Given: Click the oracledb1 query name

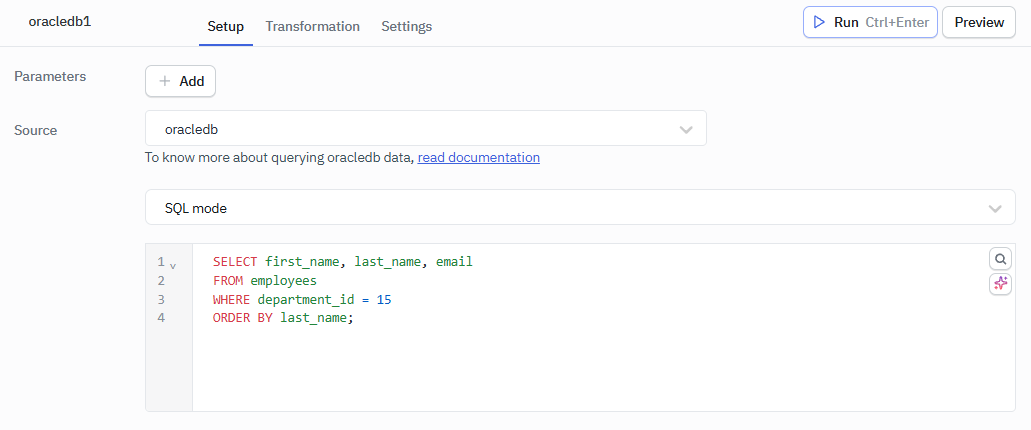Looking at the screenshot, I should click(x=60, y=21).
